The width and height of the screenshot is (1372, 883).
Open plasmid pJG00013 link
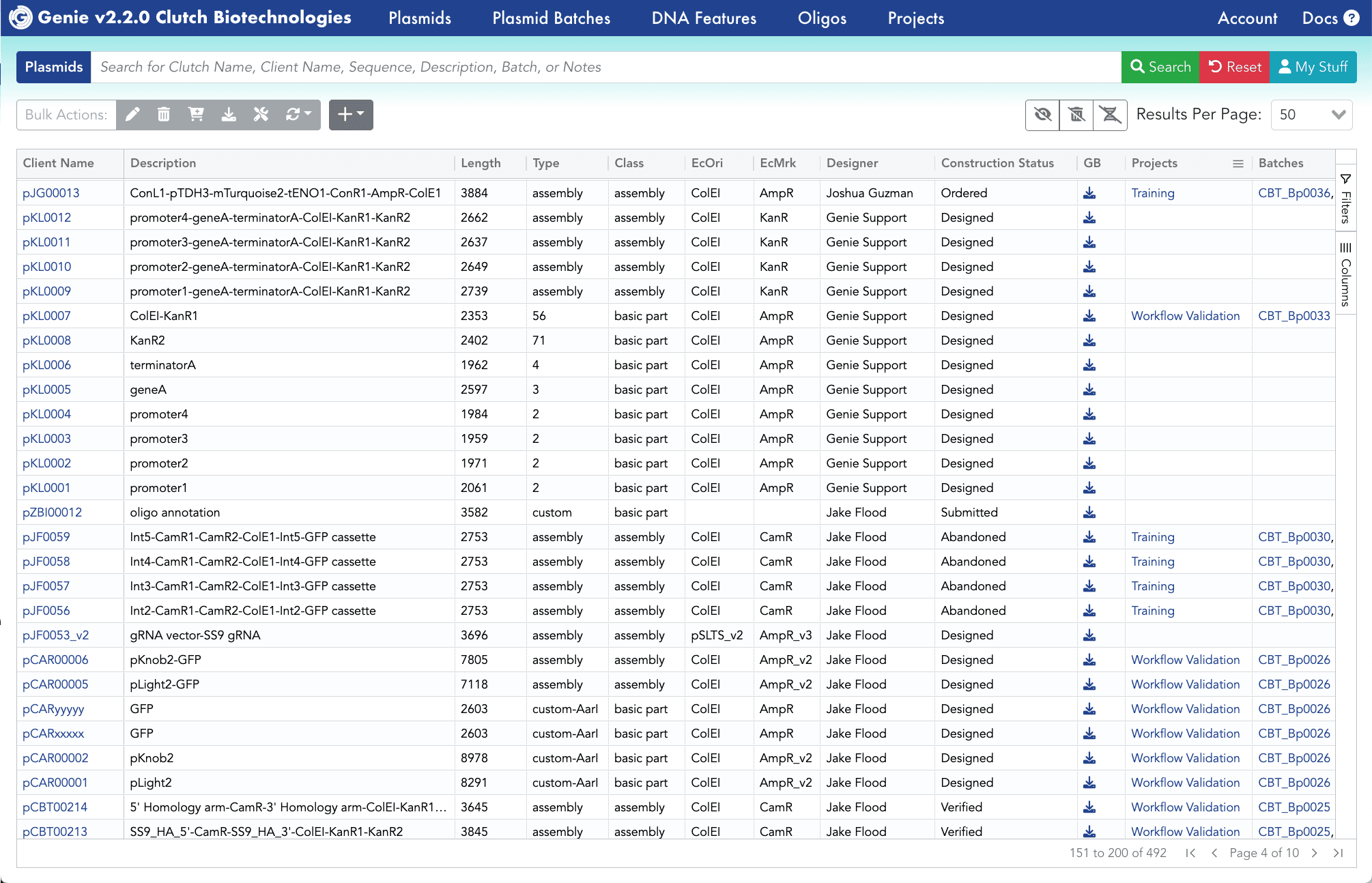point(51,193)
